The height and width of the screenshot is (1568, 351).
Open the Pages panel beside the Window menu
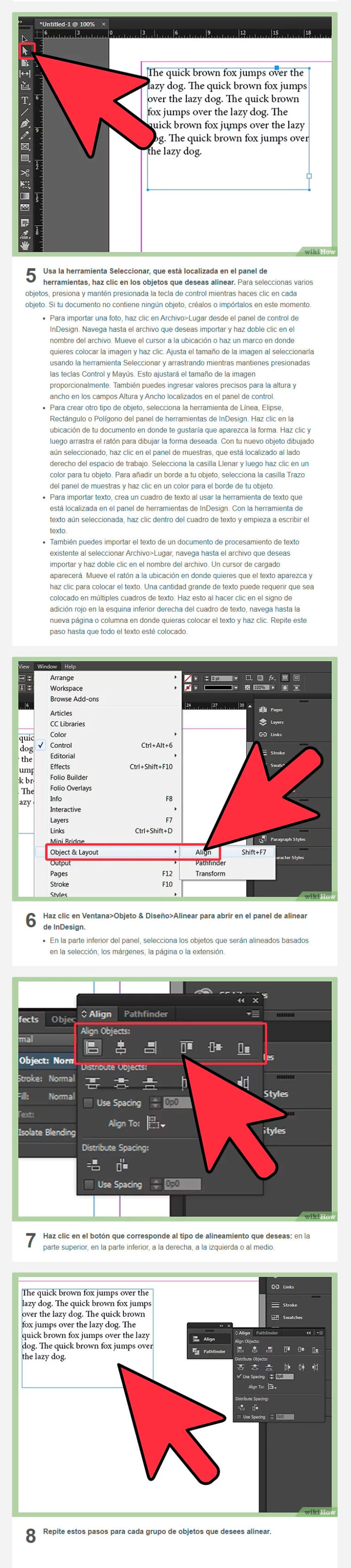click(x=271, y=710)
